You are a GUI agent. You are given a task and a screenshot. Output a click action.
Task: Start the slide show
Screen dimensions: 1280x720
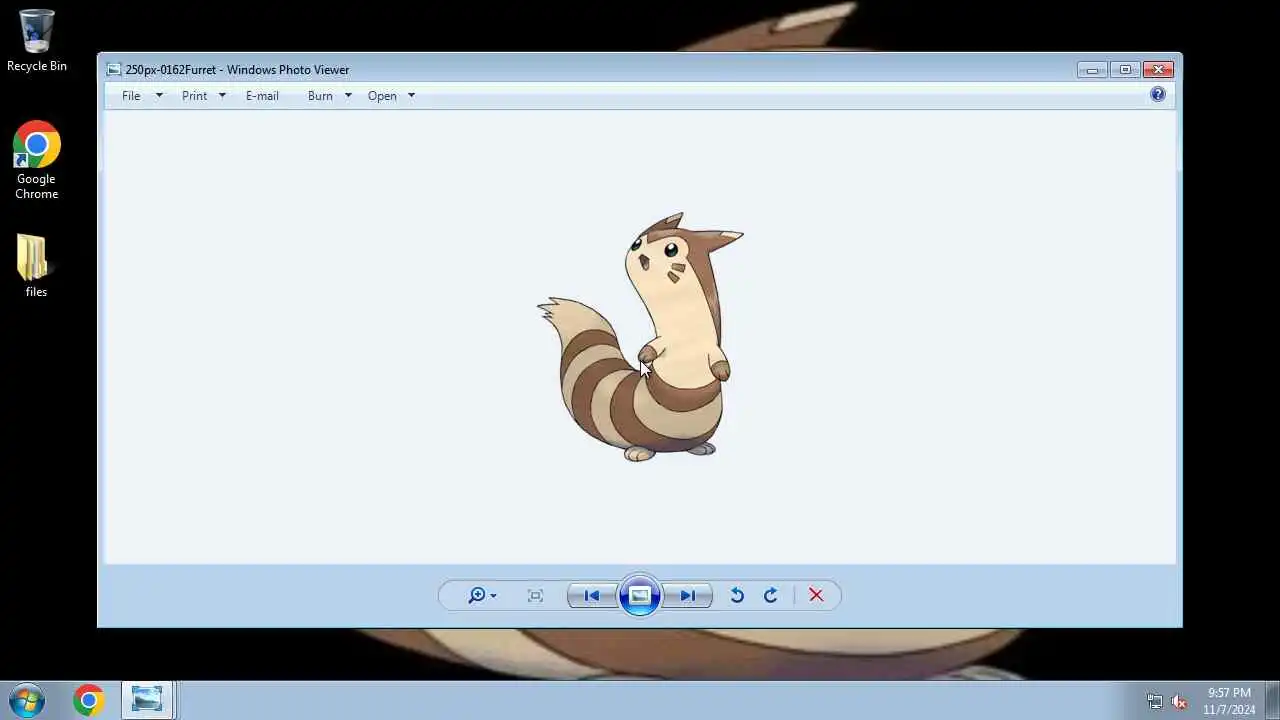click(x=640, y=596)
